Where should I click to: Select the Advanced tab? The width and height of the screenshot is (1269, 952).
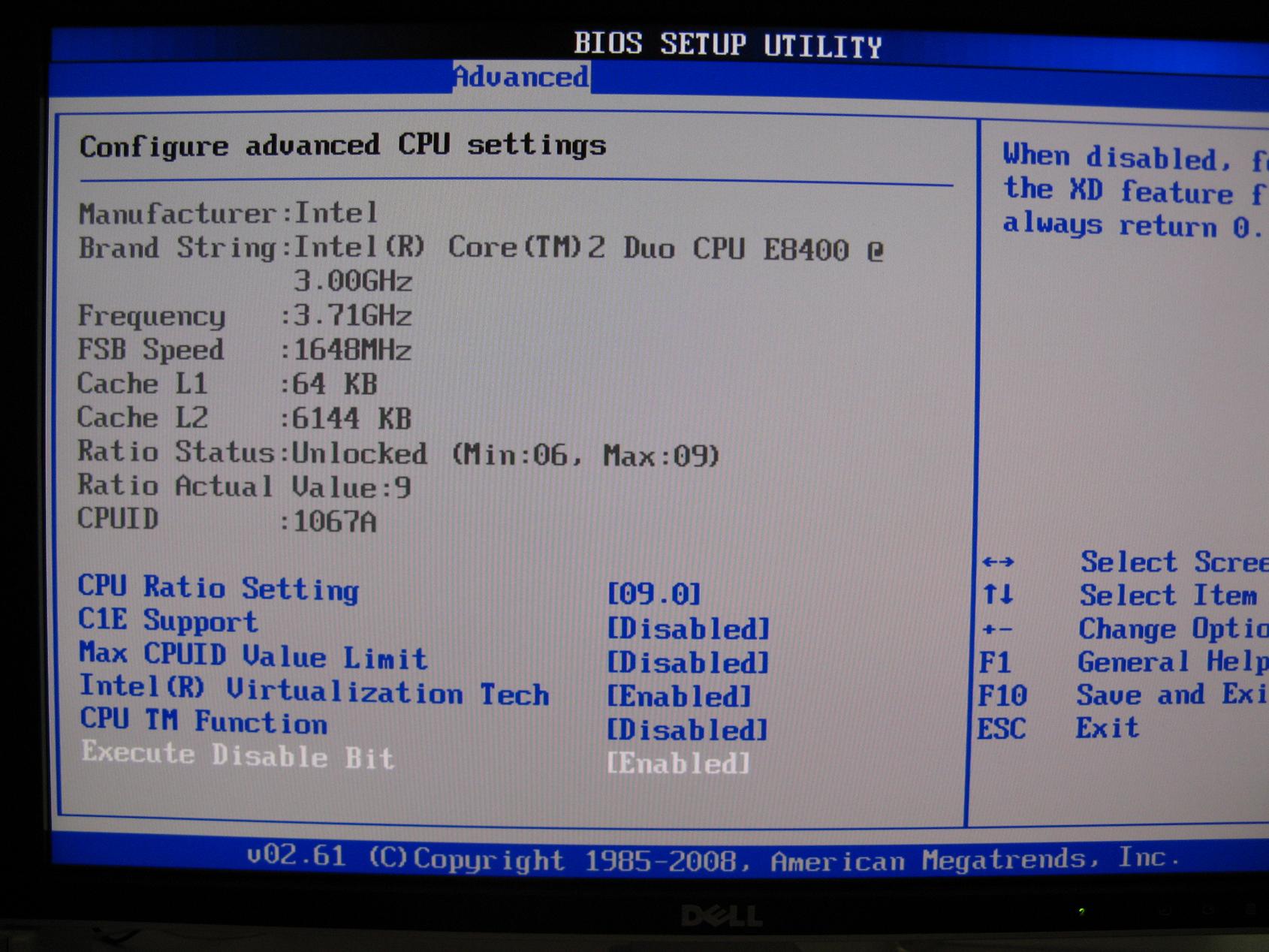click(x=521, y=77)
